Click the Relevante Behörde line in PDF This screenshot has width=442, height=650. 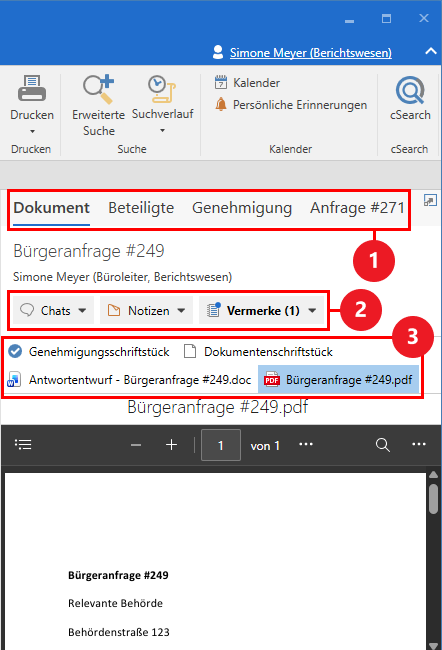115,603
